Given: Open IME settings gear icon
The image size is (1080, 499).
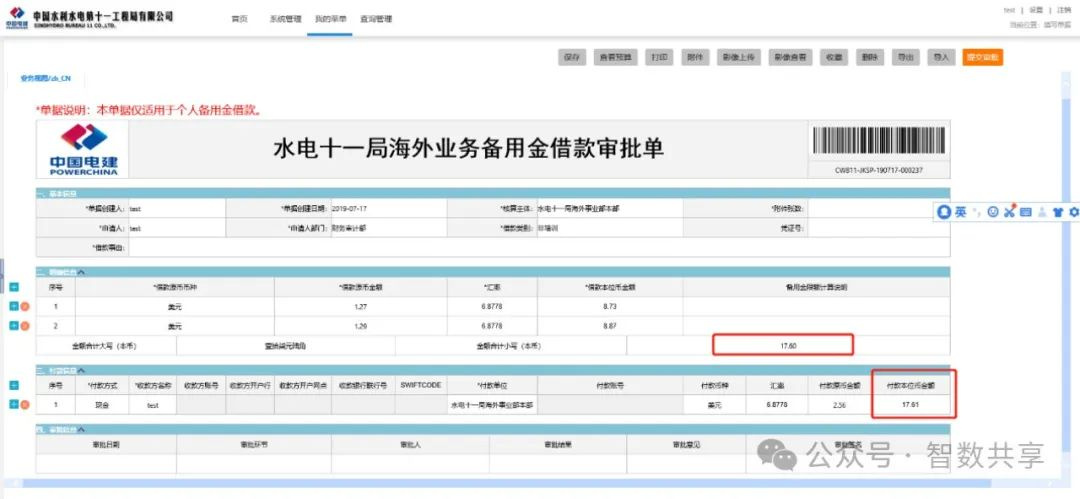Looking at the screenshot, I should (1074, 212).
